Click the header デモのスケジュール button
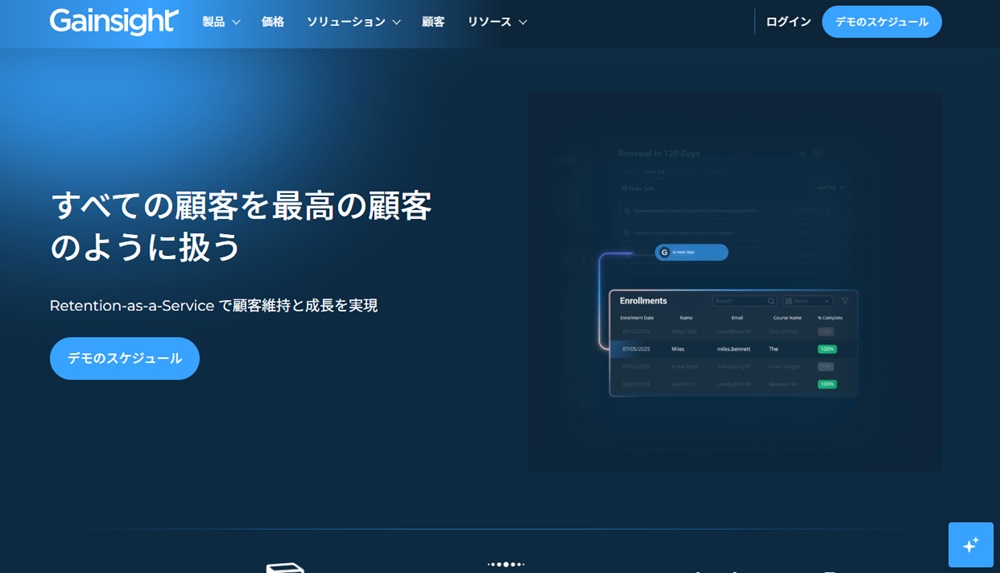1000x573 pixels. click(x=881, y=22)
